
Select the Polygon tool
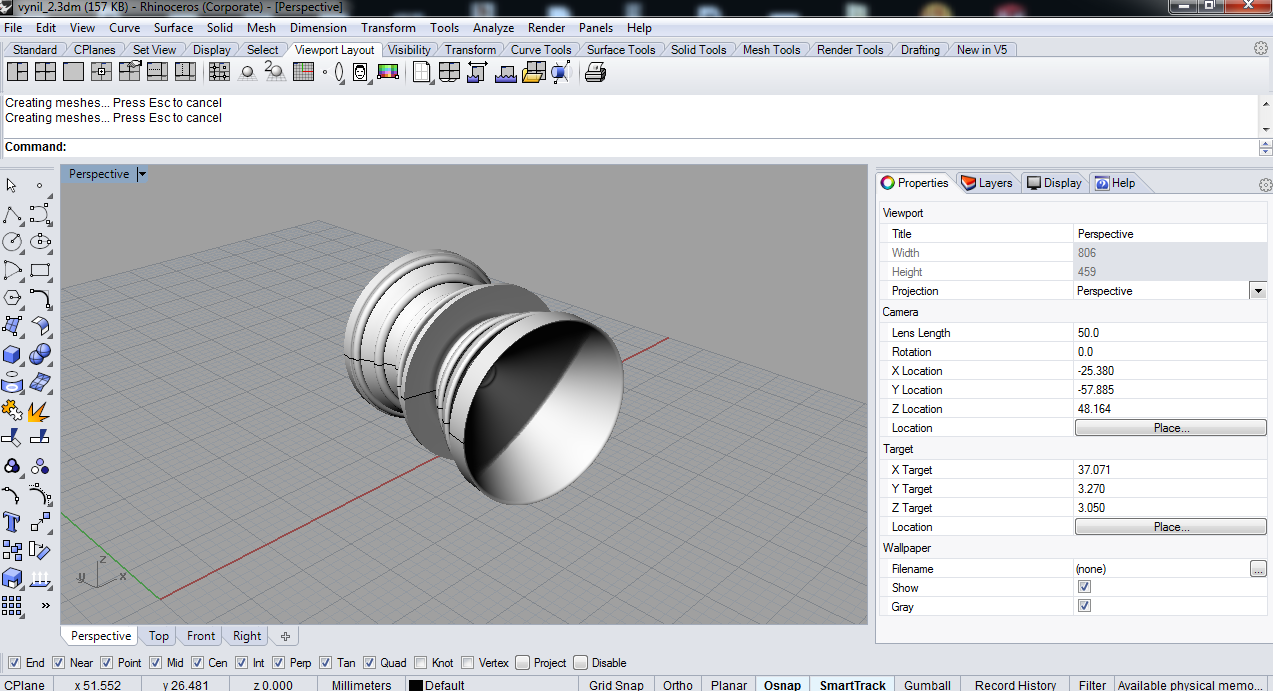click(x=12, y=298)
